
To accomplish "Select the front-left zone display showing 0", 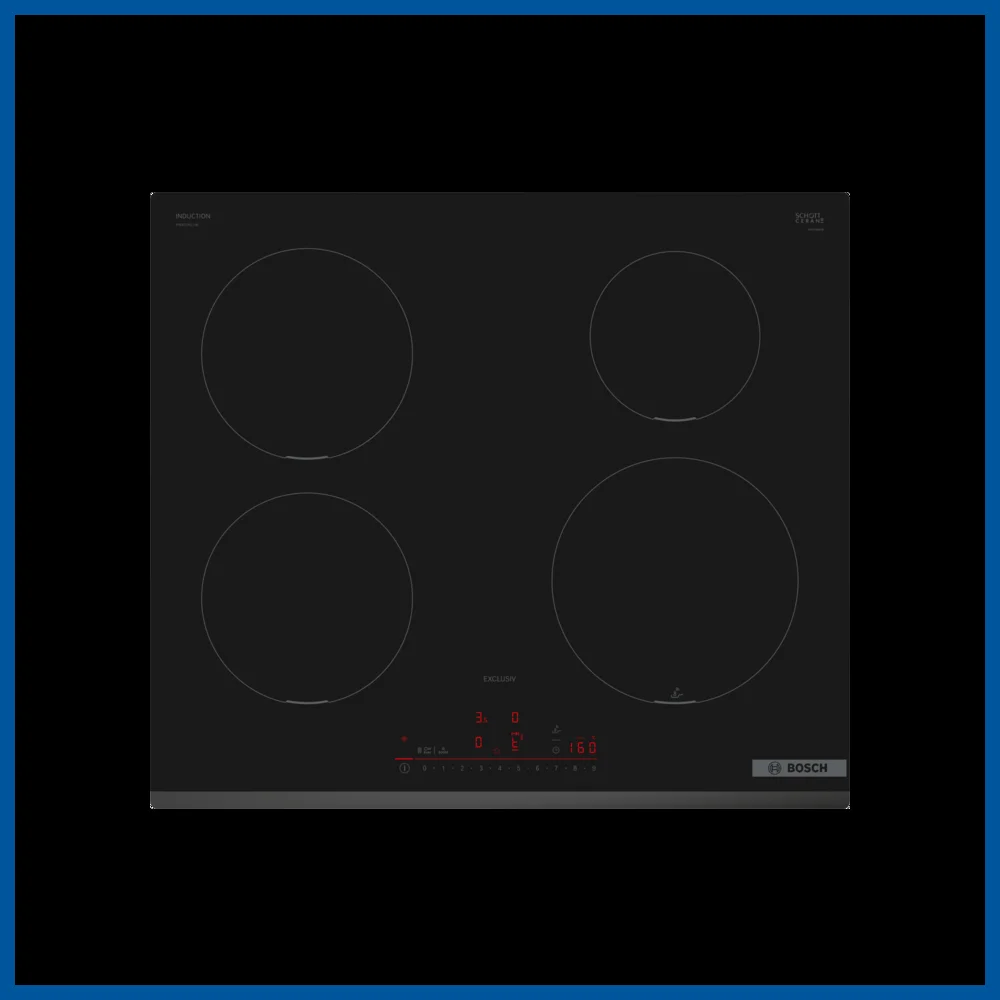I will 478,742.
